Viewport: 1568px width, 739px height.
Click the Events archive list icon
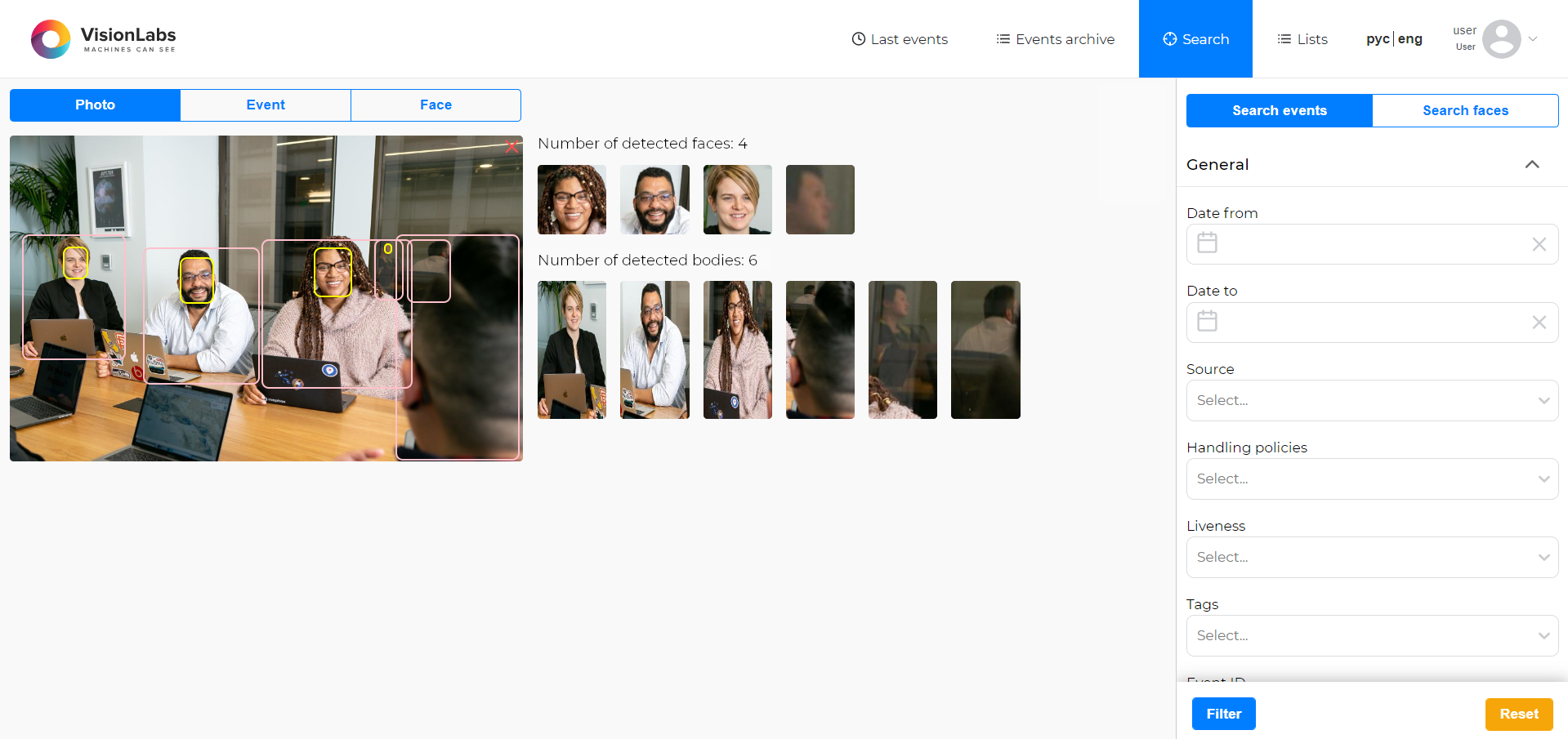click(x=1002, y=38)
